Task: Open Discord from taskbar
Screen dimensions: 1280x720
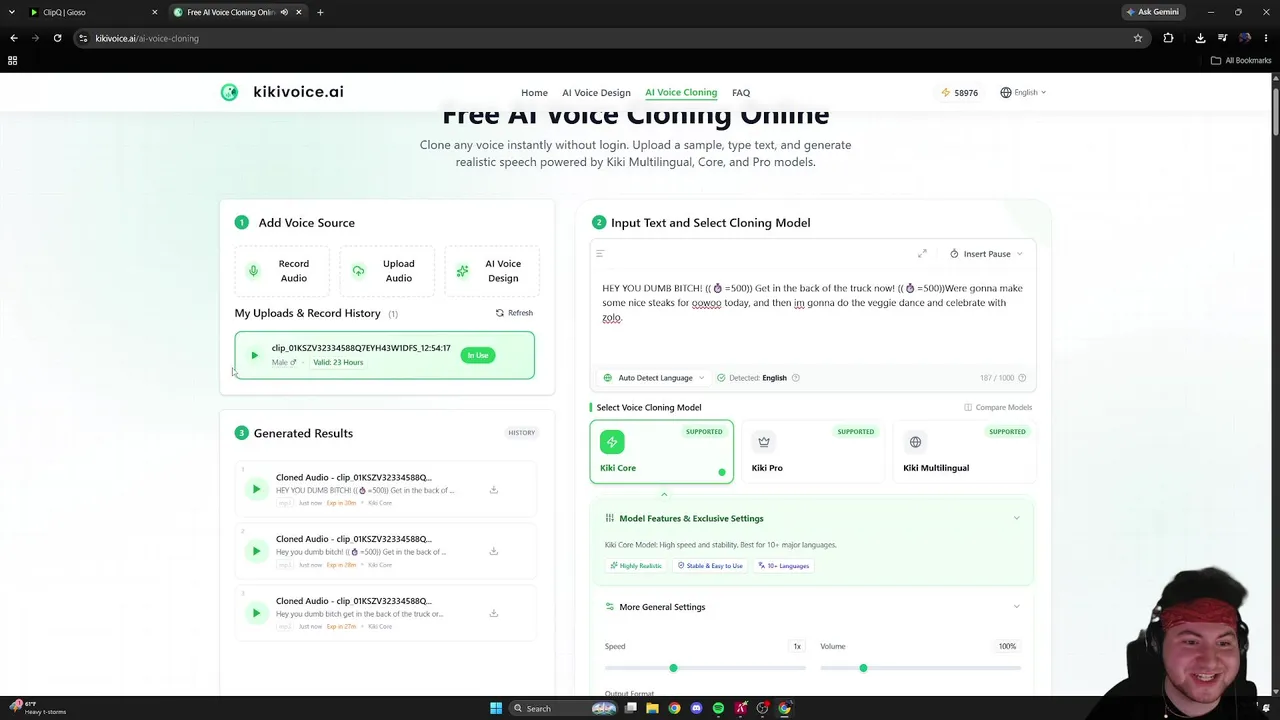Action: pos(696,708)
